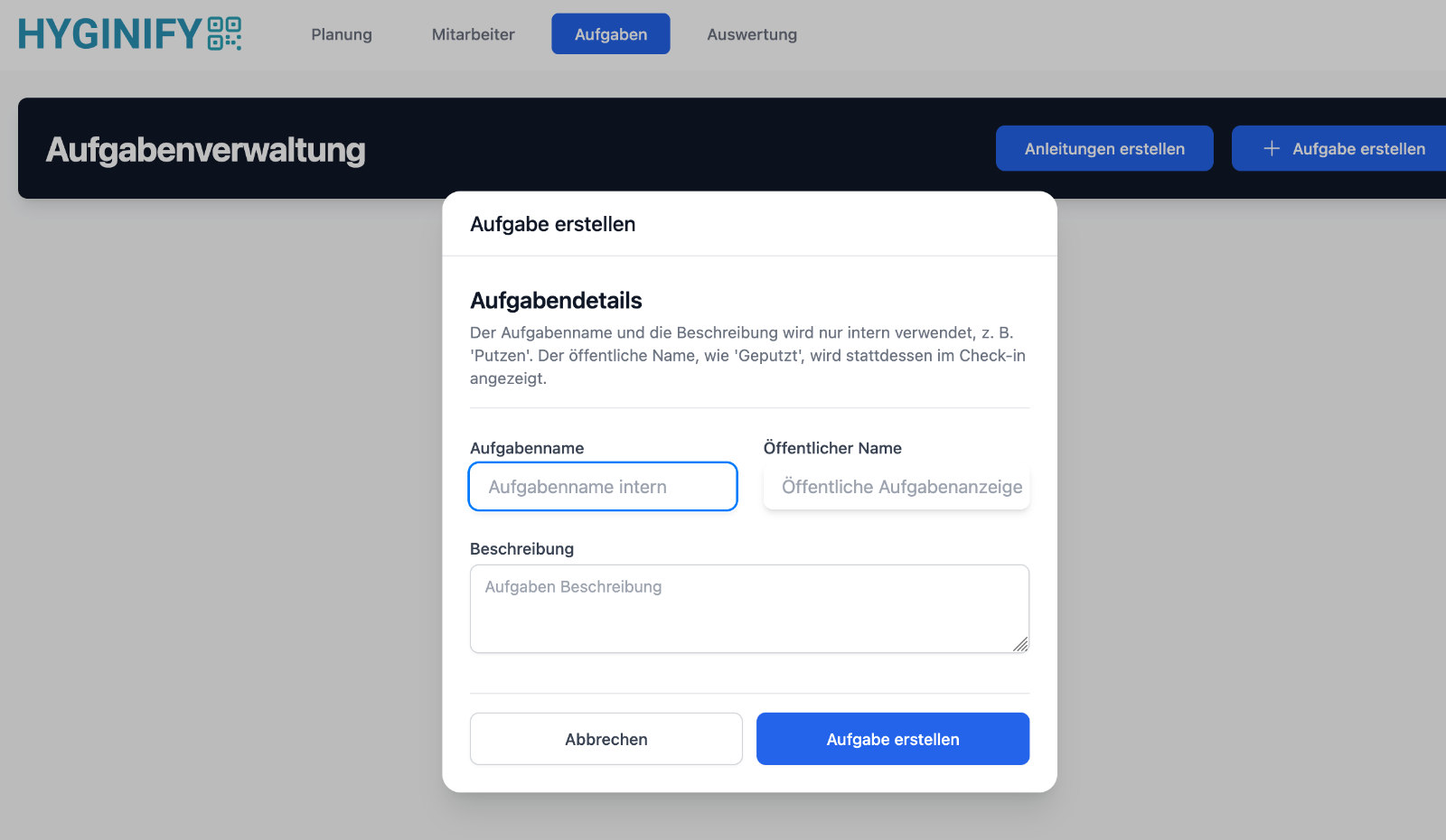Click the Aufgabenname field label
Image resolution: width=1446 pixels, height=840 pixels.
(x=527, y=448)
